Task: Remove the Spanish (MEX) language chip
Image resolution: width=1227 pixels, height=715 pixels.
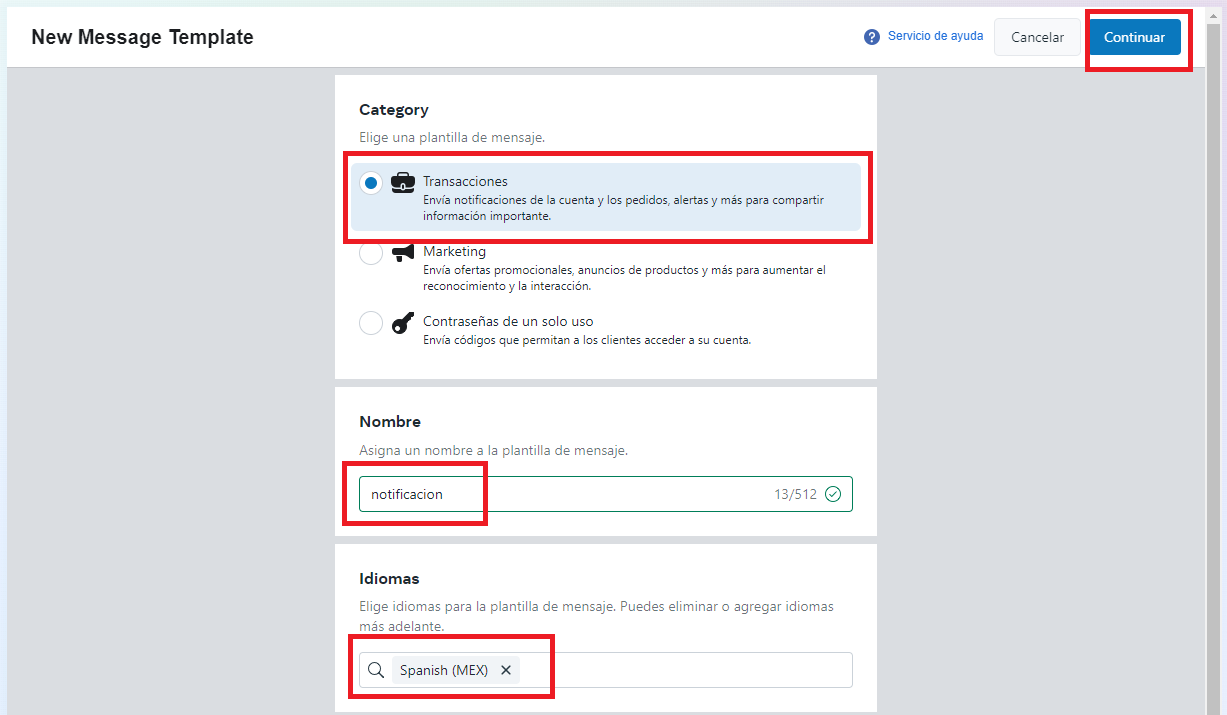Action: pyautogui.click(x=506, y=670)
